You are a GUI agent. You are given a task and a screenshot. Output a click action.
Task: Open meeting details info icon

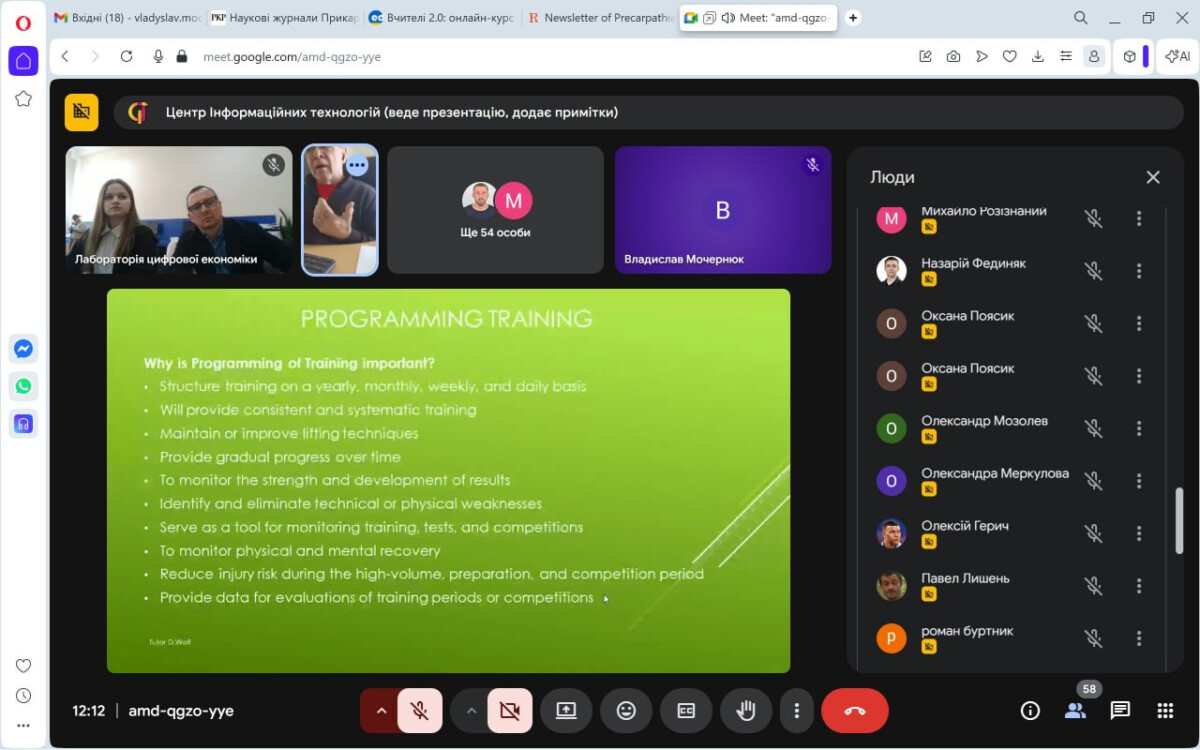pyautogui.click(x=1030, y=711)
